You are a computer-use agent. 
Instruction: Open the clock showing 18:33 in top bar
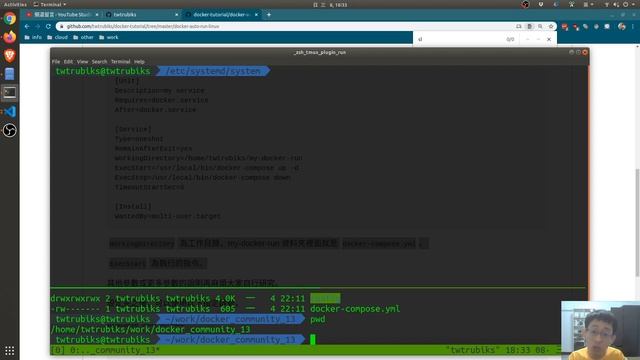[x=331, y=4]
